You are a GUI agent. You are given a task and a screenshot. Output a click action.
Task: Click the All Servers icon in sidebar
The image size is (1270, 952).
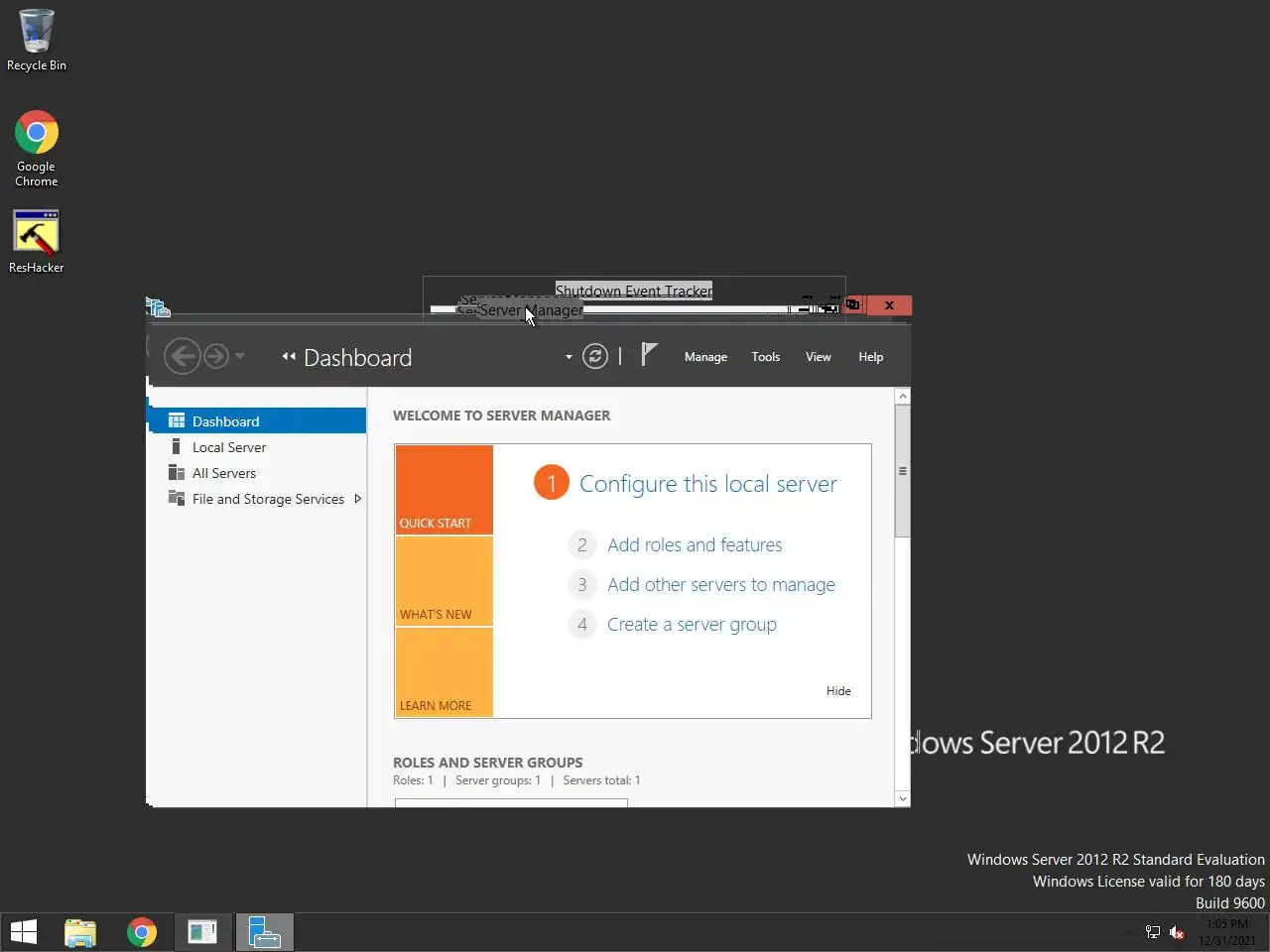pos(177,472)
